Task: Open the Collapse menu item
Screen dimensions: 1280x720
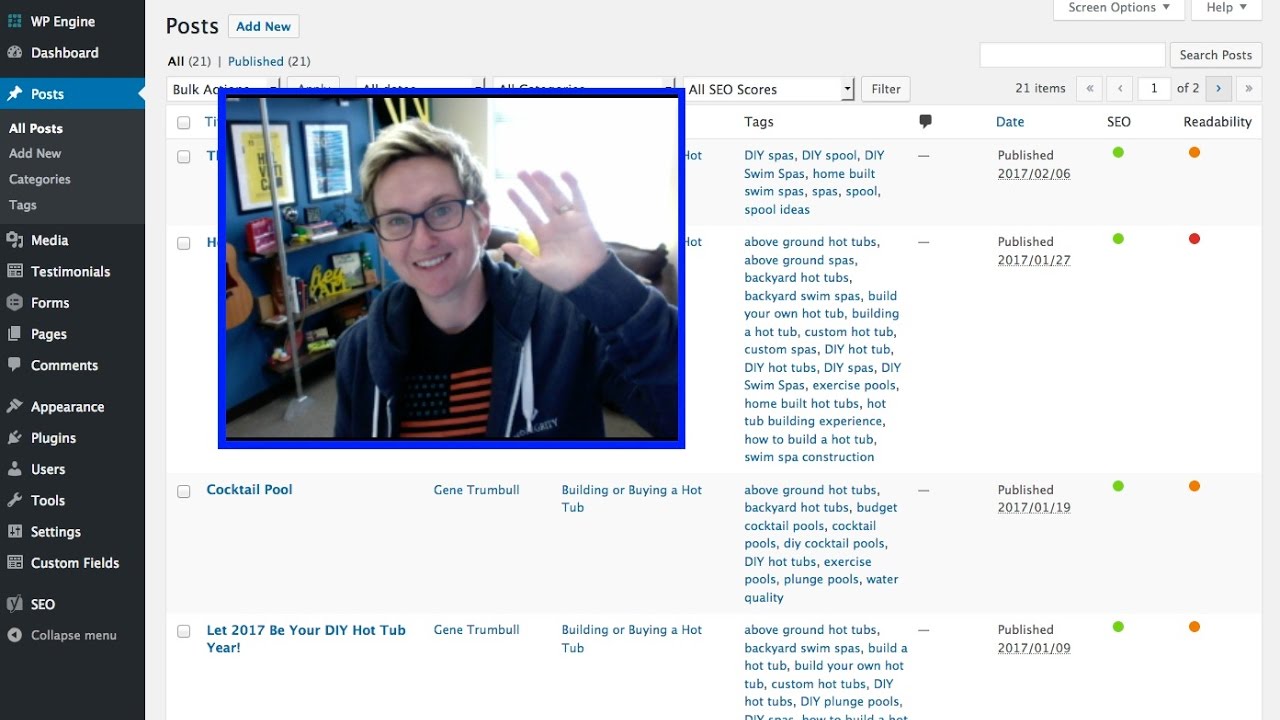Action: pos(72,635)
